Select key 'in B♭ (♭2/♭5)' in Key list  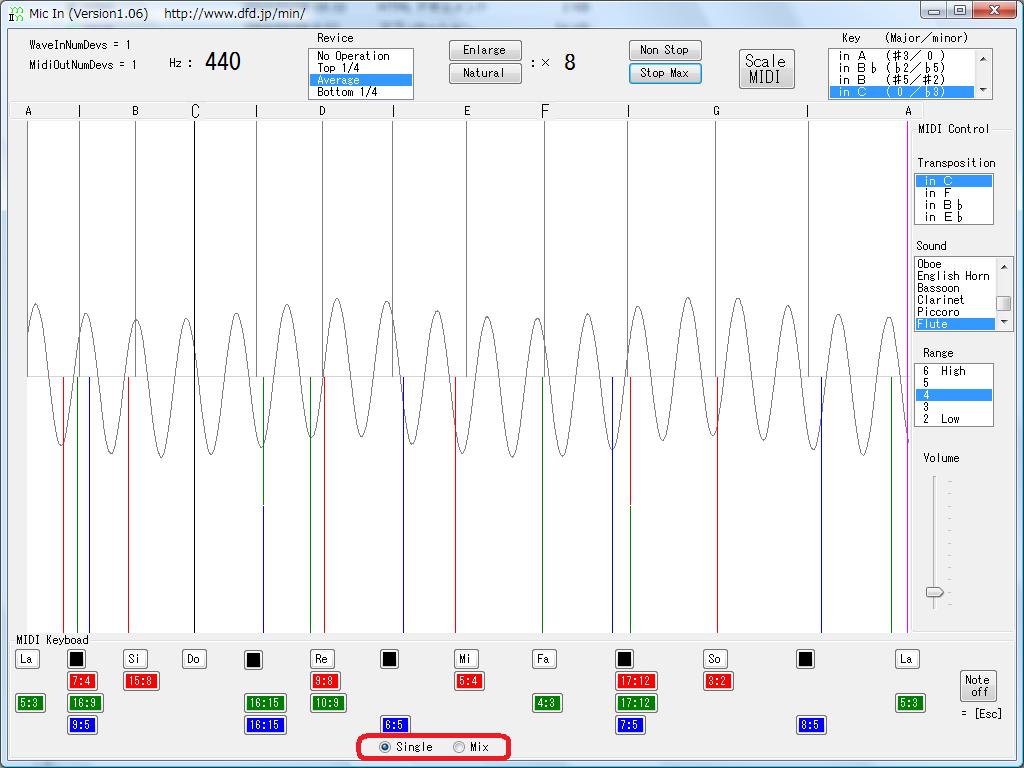click(x=902, y=68)
